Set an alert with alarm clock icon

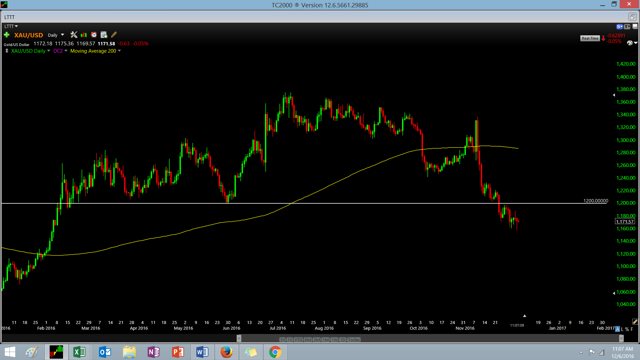[94, 35]
